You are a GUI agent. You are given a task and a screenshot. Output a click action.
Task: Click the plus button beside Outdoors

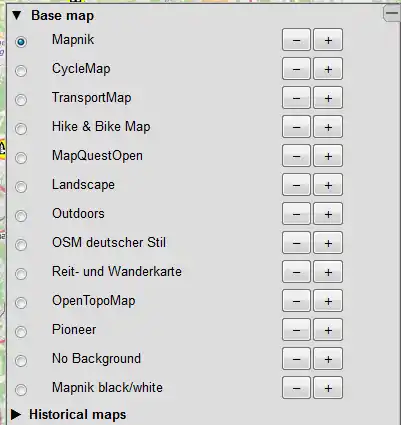(328, 214)
